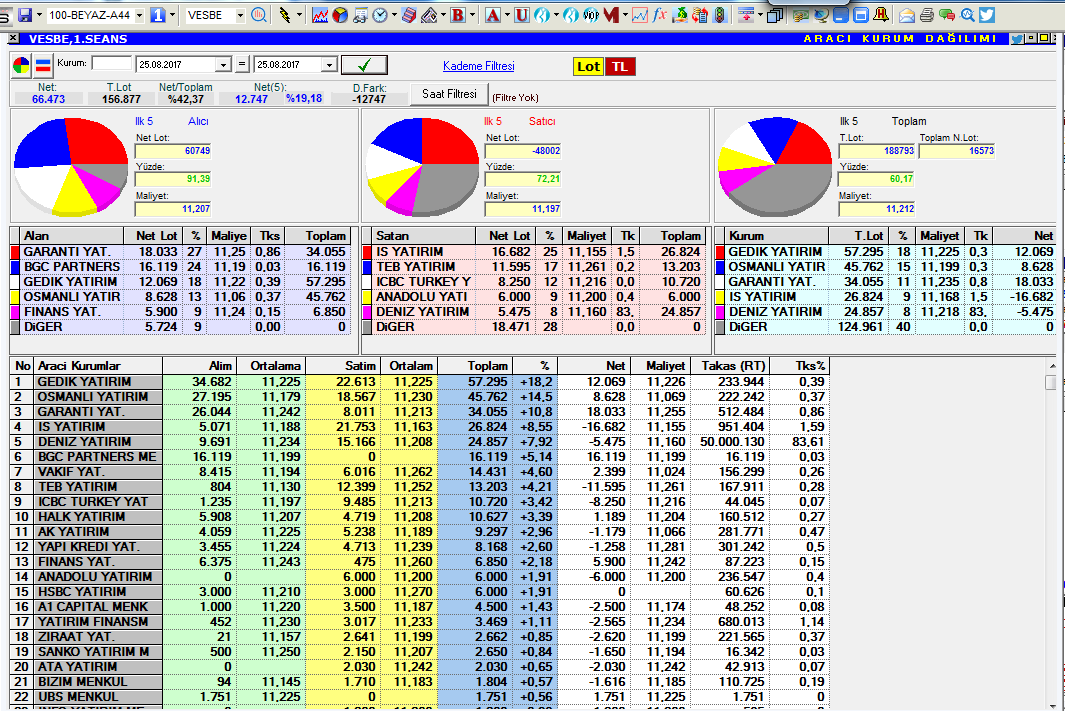Click the clock icon in toolbar
Image resolution: width=1065 pixels, height=711 pixels.
point(380,14)
